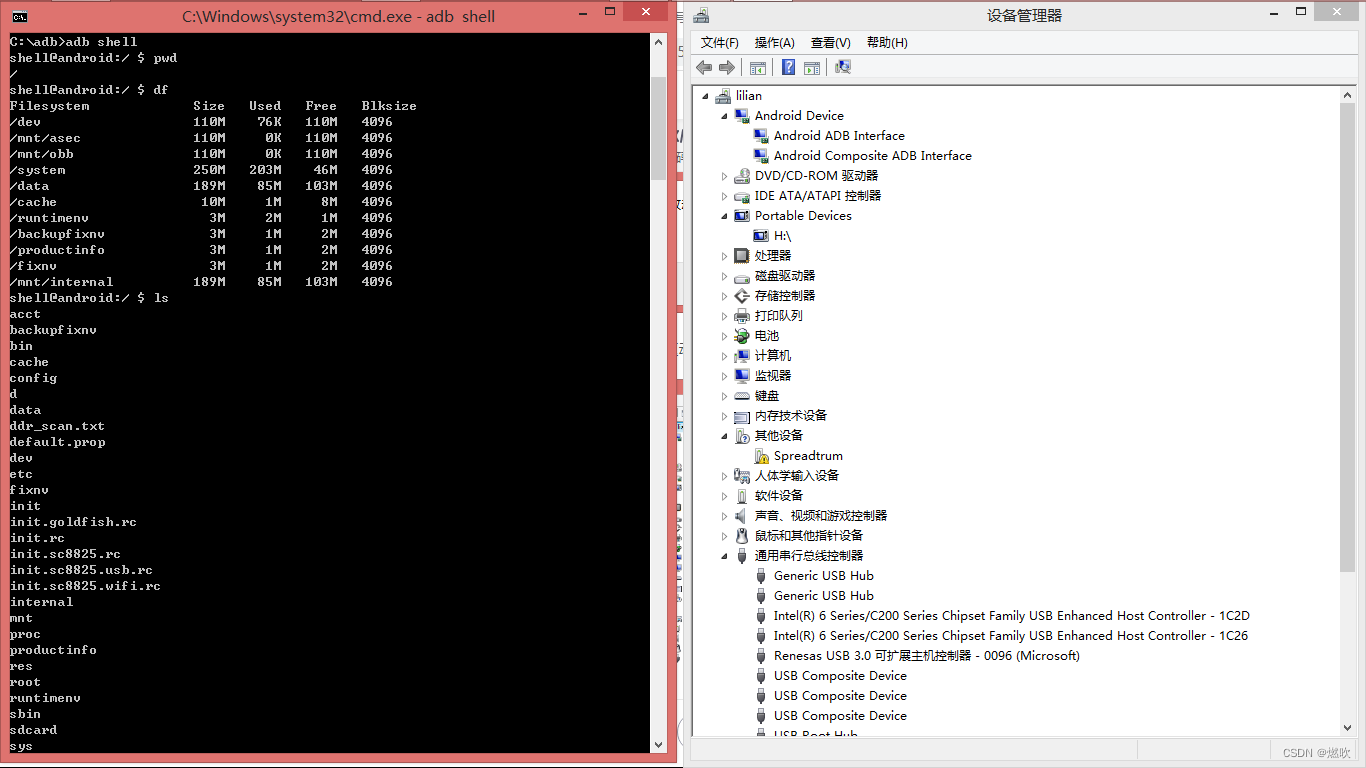Image resolution: width=1366 pixels, height=768 pixels.
Task: Click the printer icon of 打印队列
Action: 742,316
